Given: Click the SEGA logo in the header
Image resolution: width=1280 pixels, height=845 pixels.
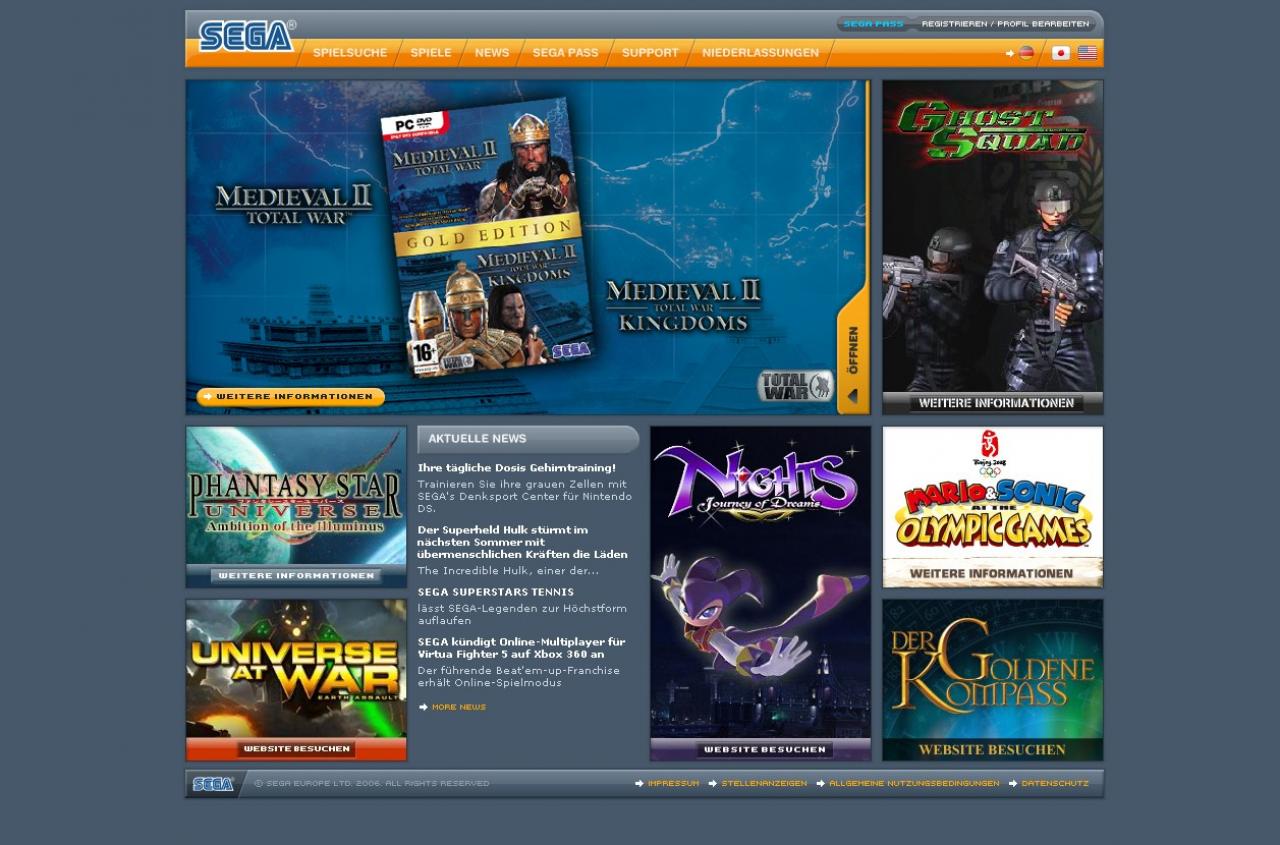Looking at the screenshot, I should pyautogui.click(x=246, y=36).
